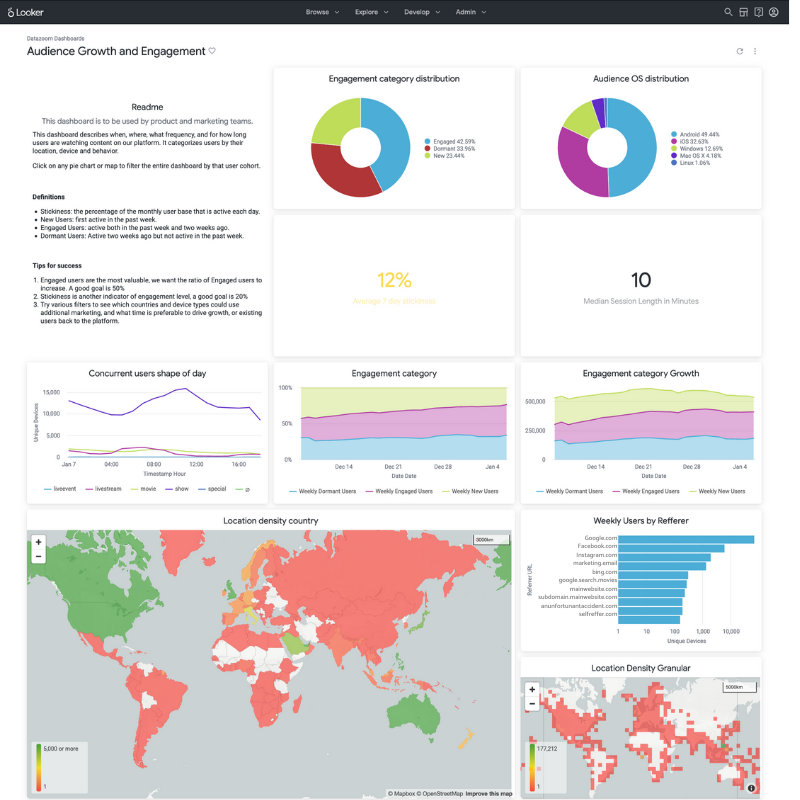Open the Develop dropdown menu
800x800 pixels.
click(x=420, y=12)
